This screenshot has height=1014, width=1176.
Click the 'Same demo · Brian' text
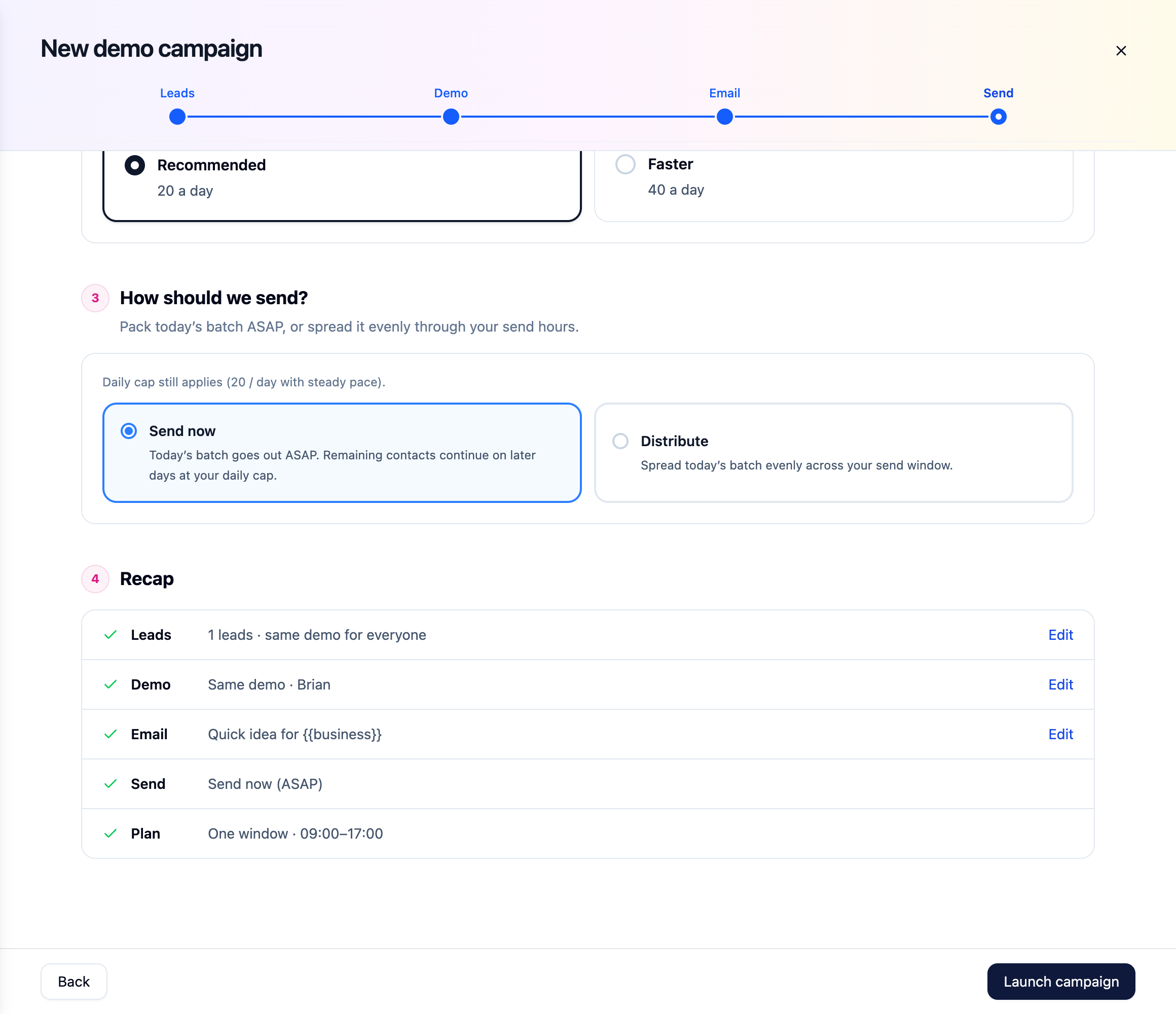pyautogui.click(x=269, y=685)
